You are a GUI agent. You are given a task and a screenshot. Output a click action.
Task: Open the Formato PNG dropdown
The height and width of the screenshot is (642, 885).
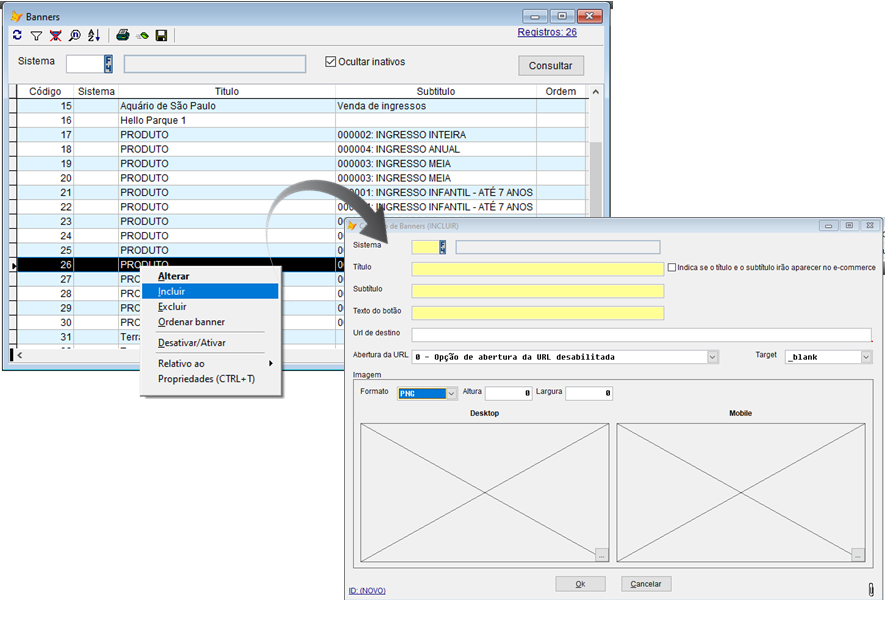451,394
